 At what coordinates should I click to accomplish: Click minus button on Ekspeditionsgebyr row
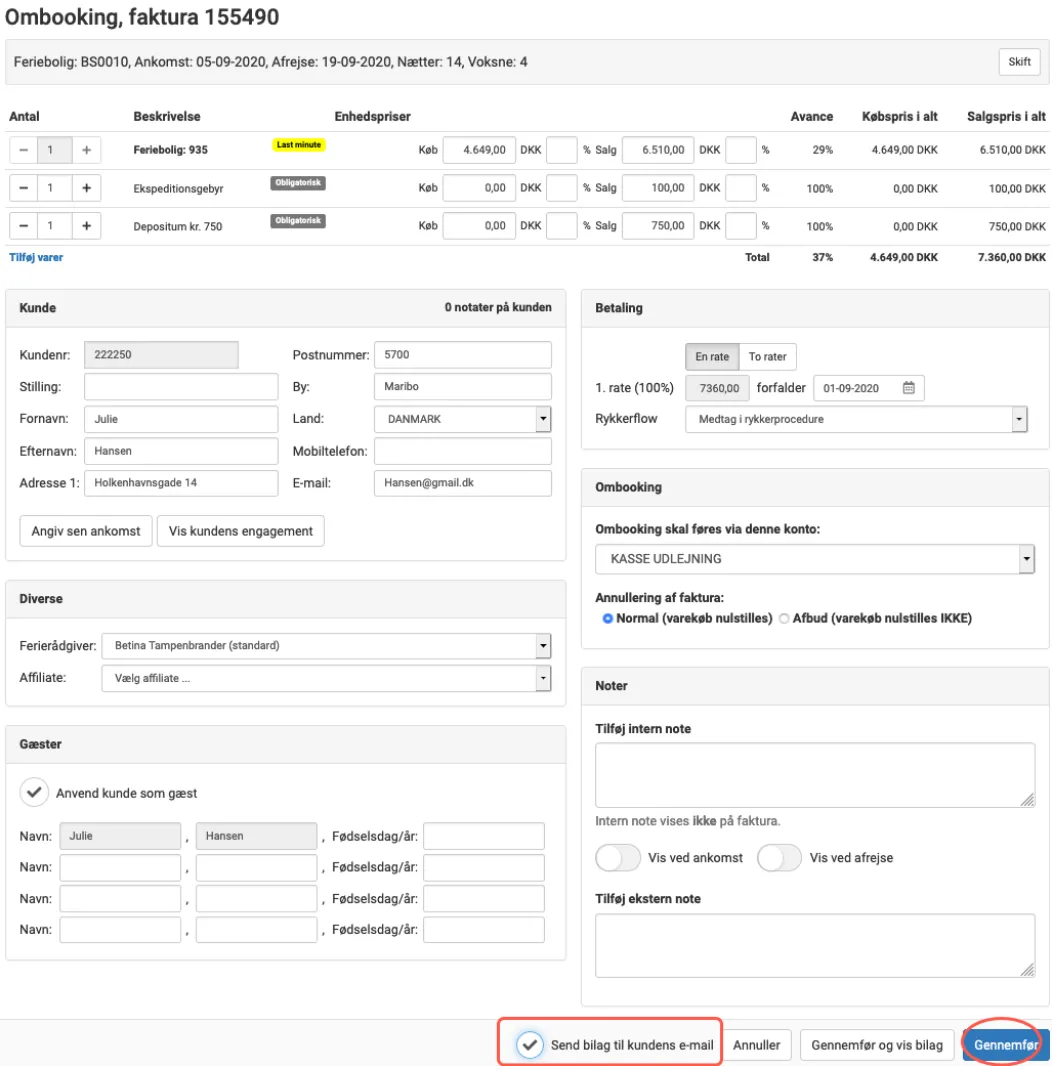pos(23,188)
